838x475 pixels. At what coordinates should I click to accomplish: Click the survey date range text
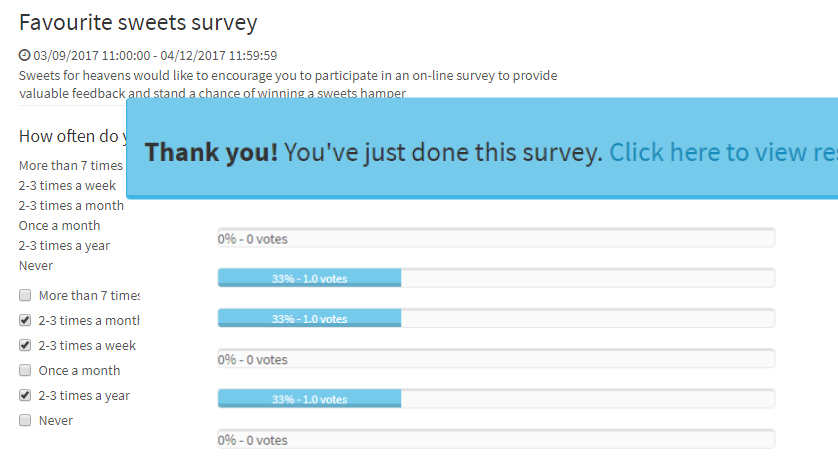point(155,56)
